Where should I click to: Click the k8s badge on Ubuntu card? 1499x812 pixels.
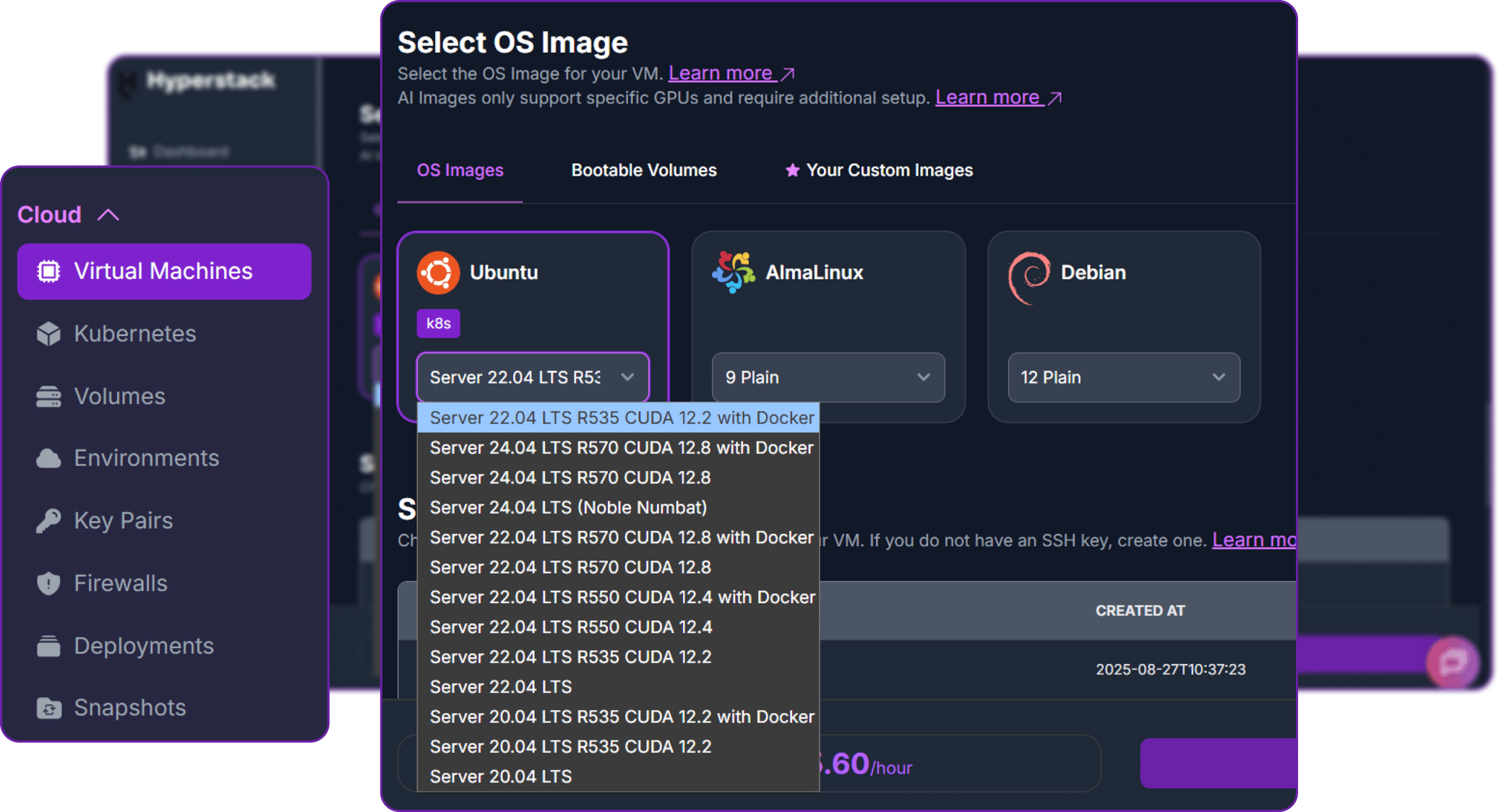click(438, 324)
